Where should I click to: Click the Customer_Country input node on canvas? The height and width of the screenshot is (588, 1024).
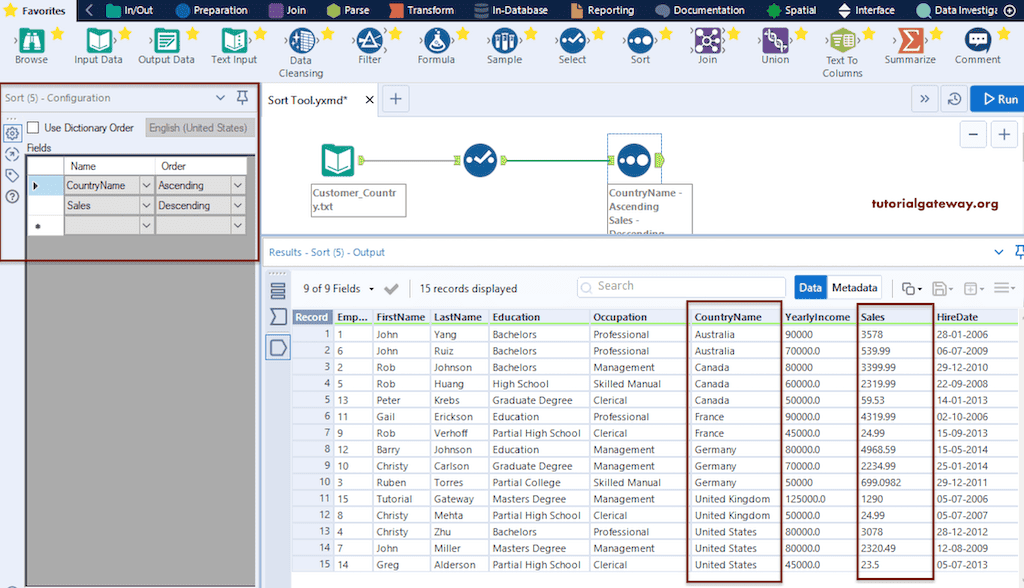click(338, 160)
